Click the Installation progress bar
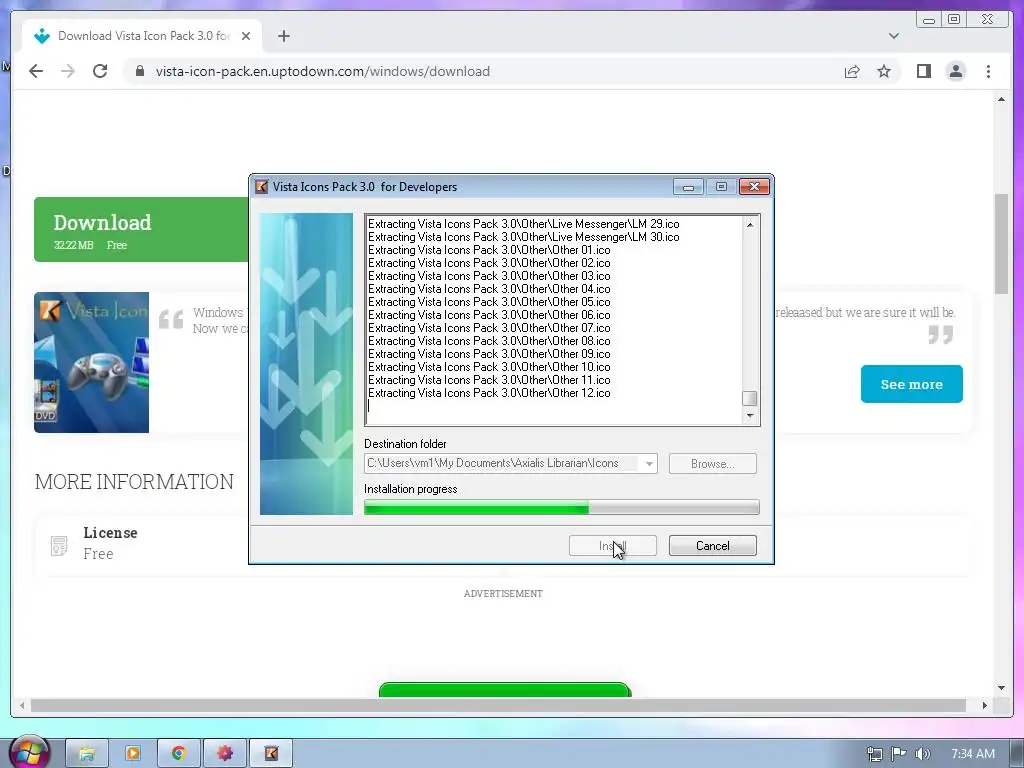The image size is (1024, 768). pos(562,507)
